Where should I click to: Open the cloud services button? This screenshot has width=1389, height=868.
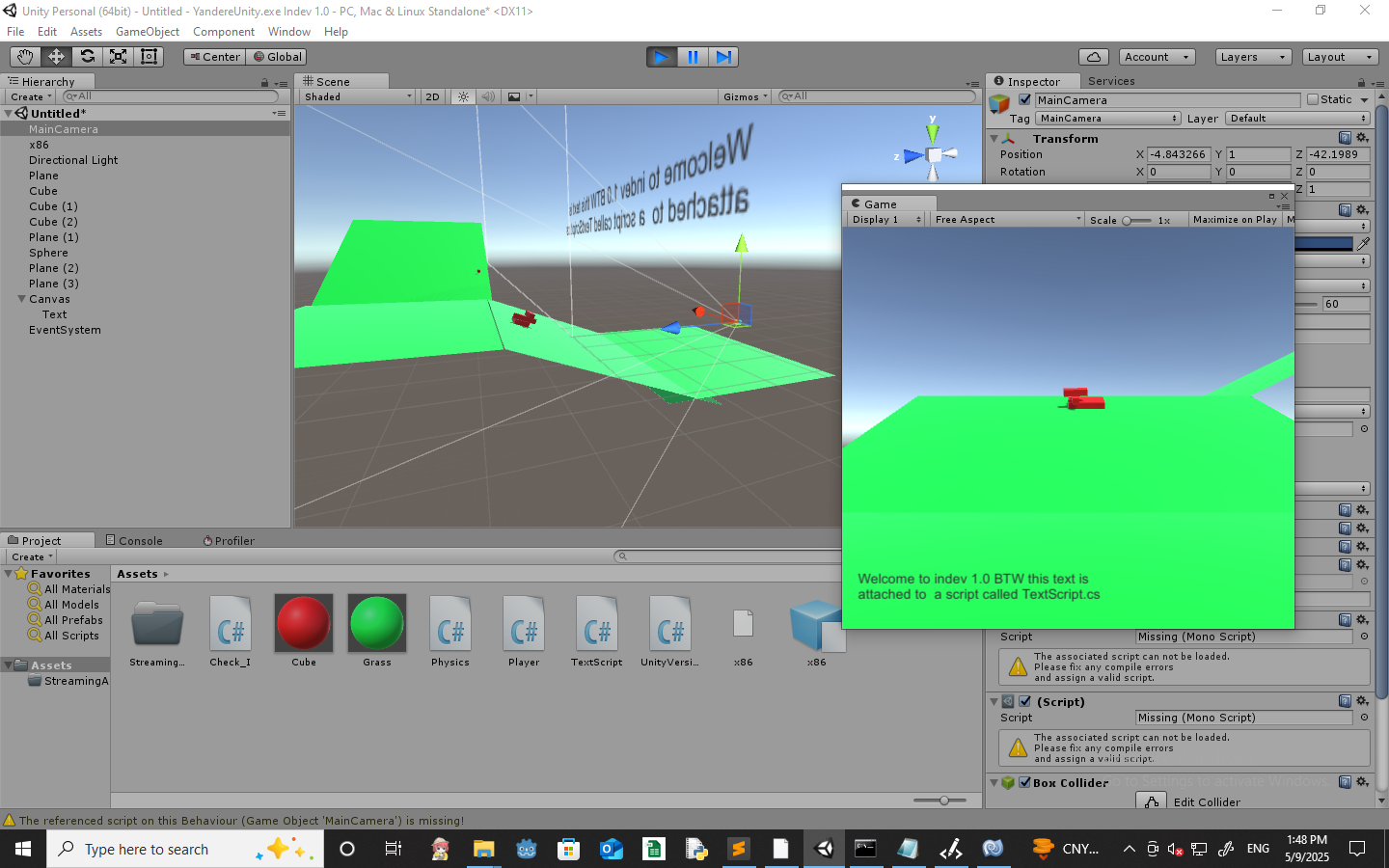(1093, 57)
